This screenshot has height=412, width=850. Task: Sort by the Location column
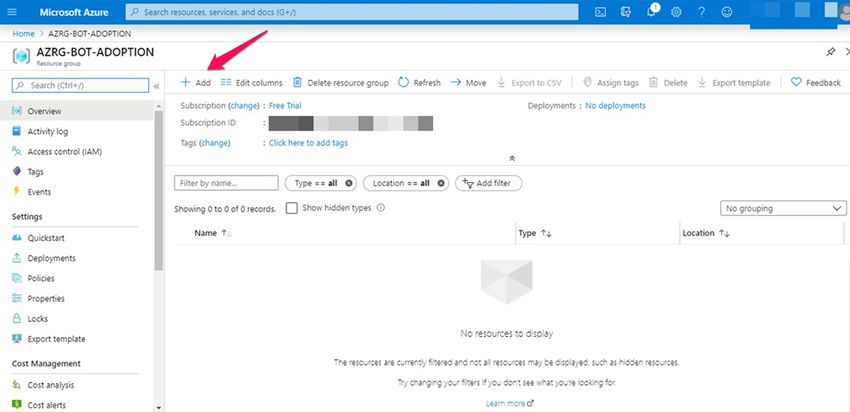tap(706, 233)
